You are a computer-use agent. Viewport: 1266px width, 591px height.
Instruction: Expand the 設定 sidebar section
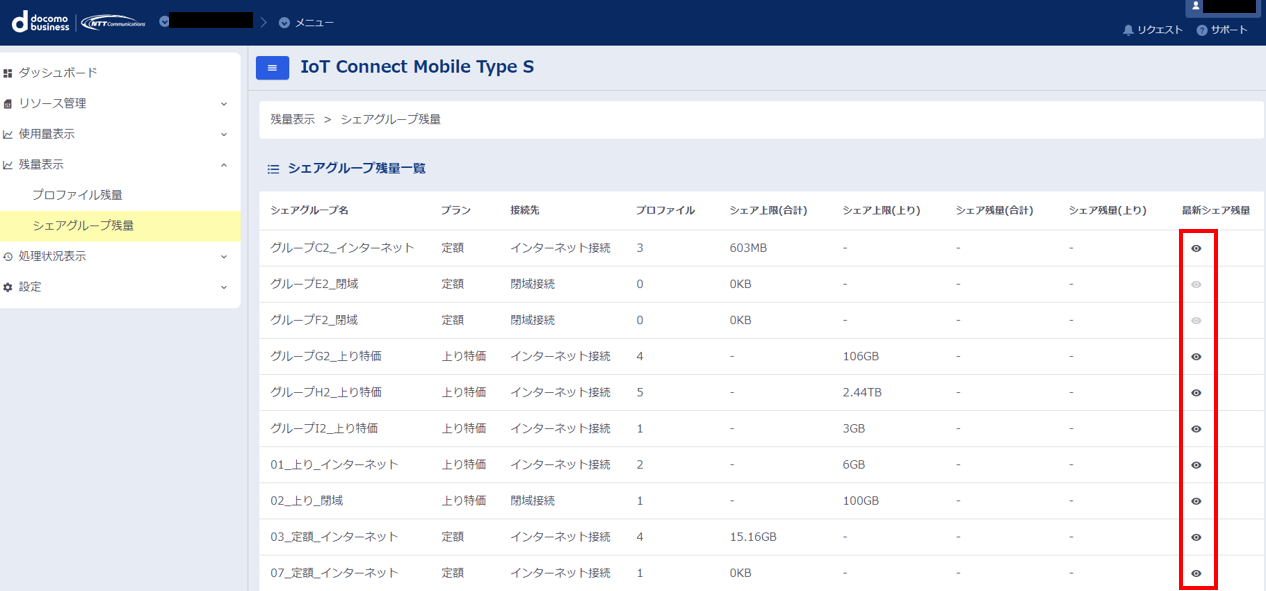pos(120,287)
